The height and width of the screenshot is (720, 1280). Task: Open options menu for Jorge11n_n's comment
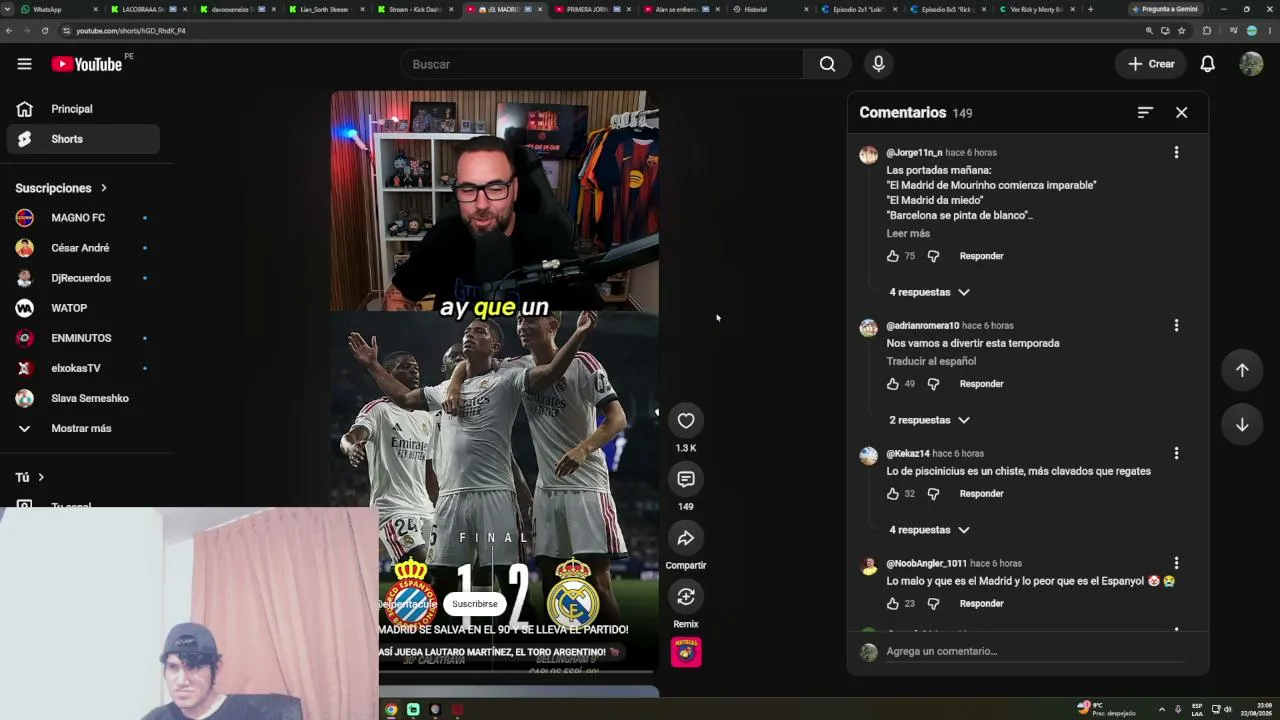[x=1176, y=152]
